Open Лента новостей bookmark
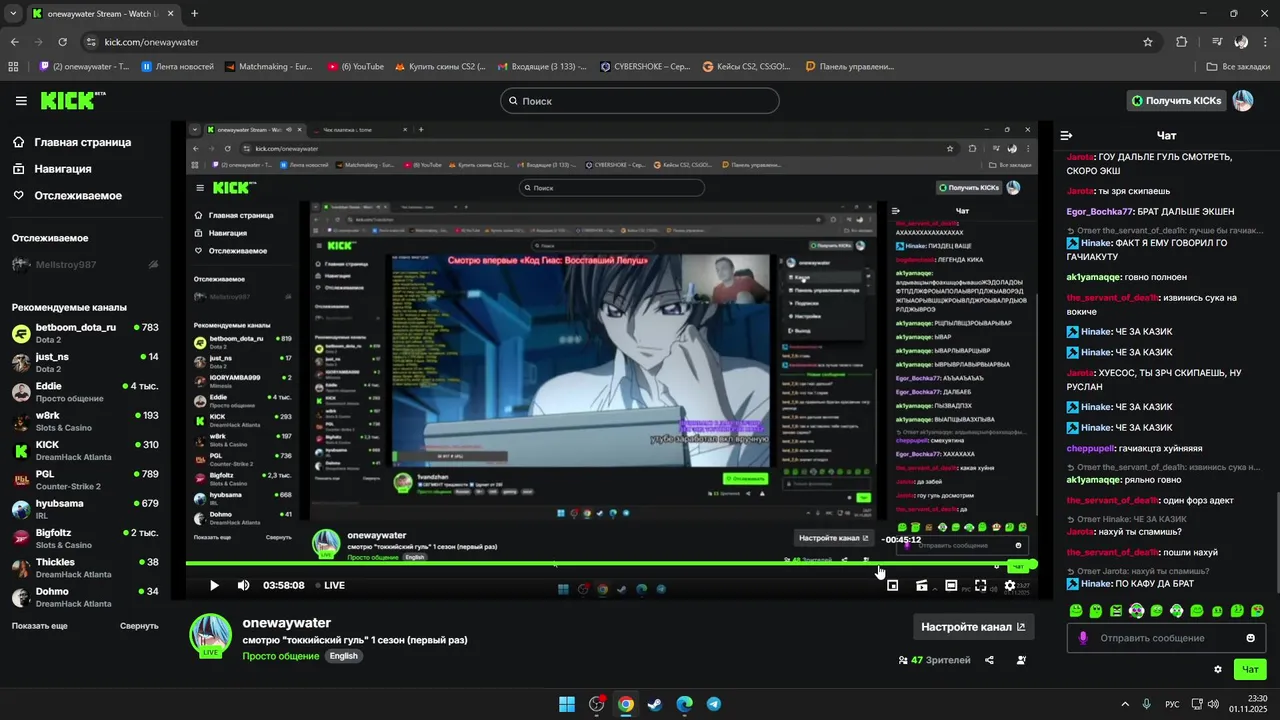The height and width of the screenshot is (720, 1280). (x=177, y=67)
